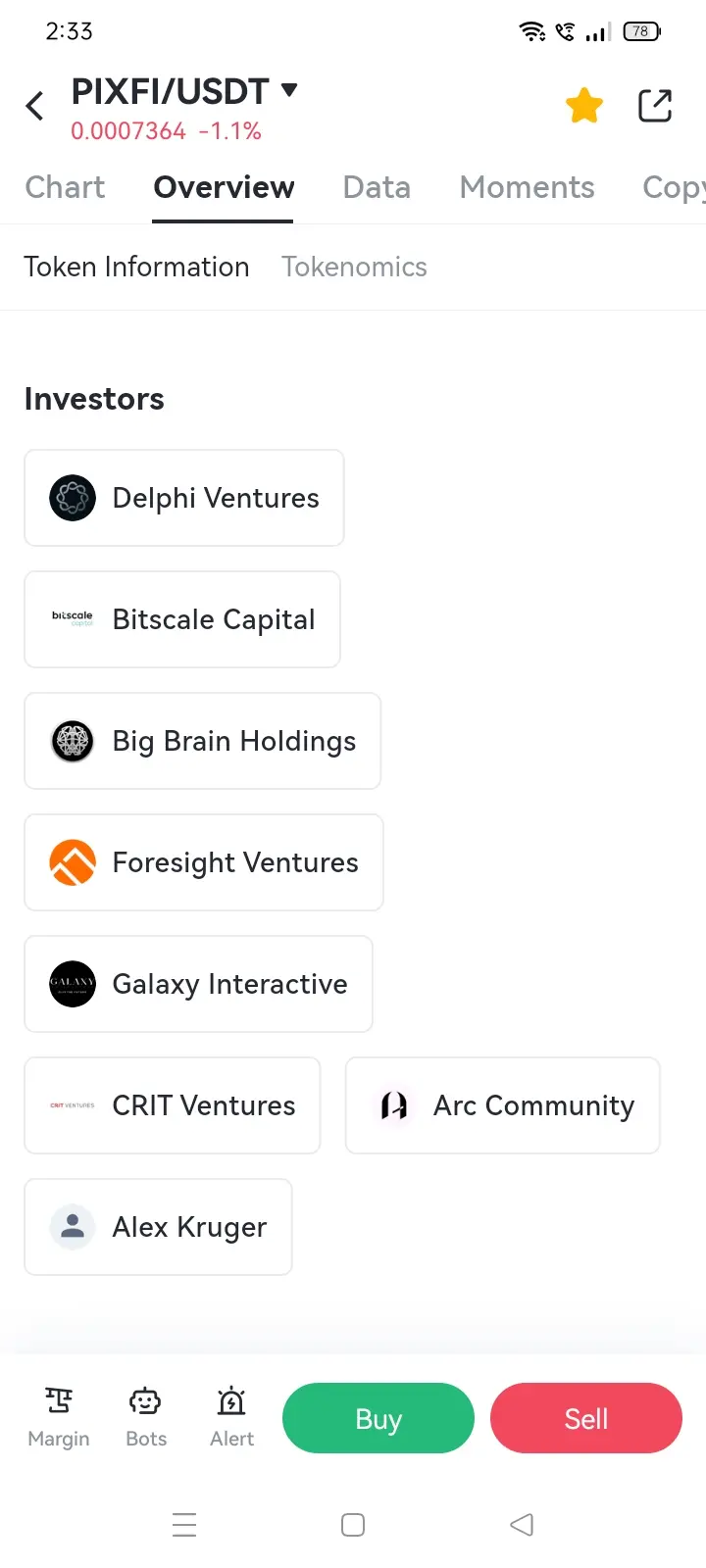Open the Arc Community investor card
This screenshot has height=1568, width=706.
[x=503, y=1105]
